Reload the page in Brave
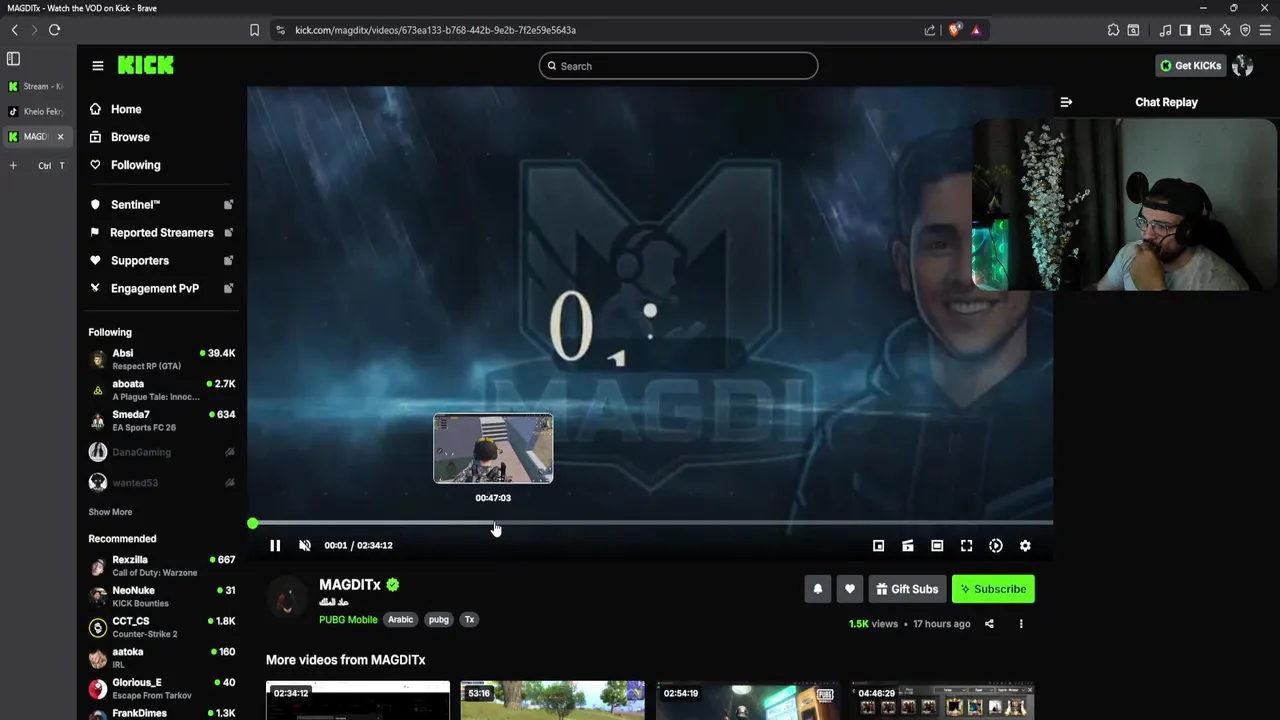This screenshot has width=1280, height=720. [55, 30]
